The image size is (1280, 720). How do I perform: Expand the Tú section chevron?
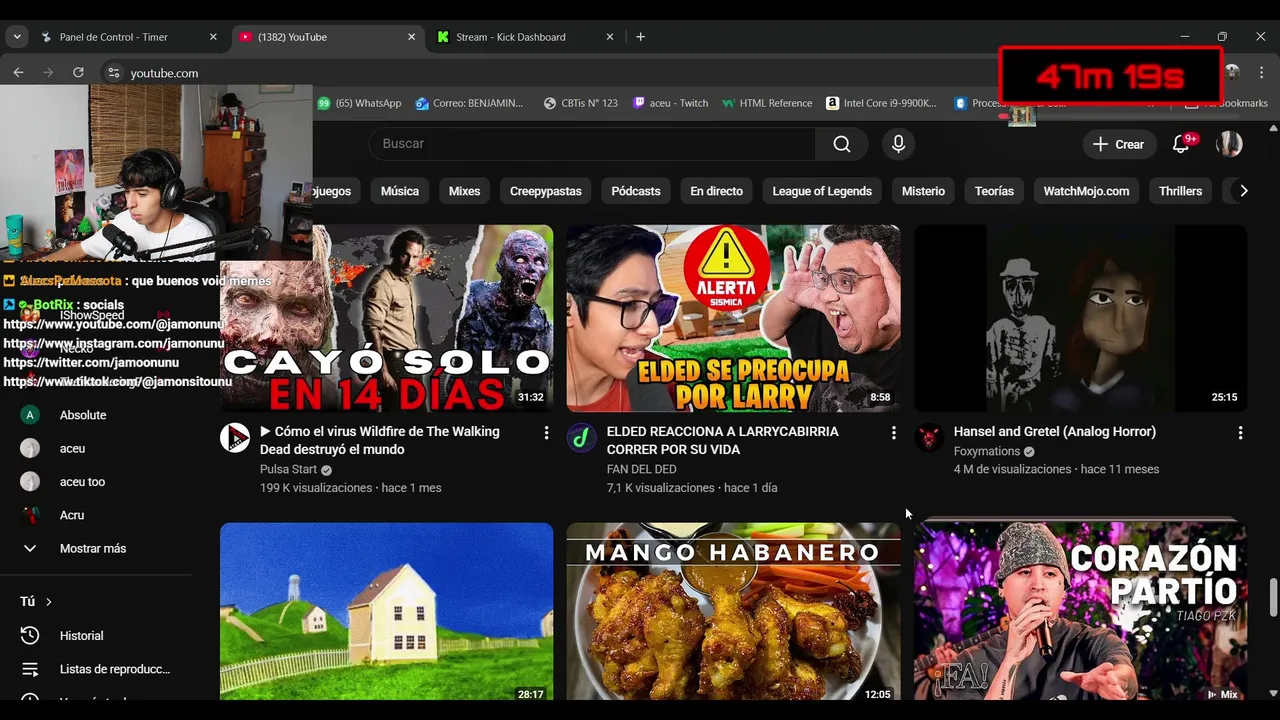[x=48, y=602]
